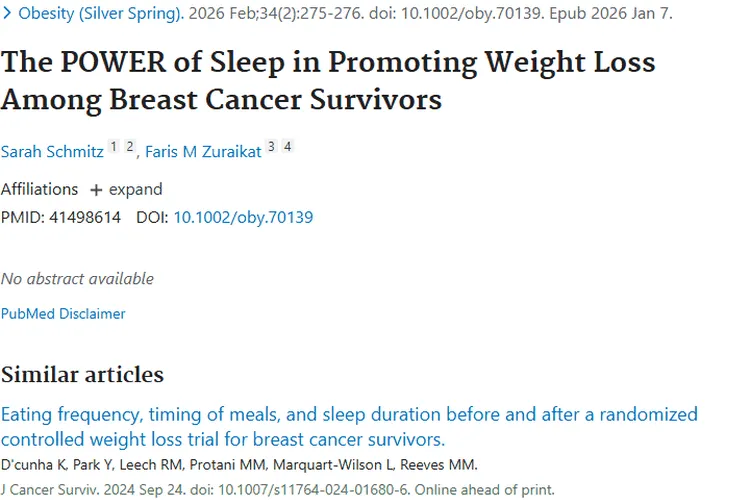Click the PMID number 41498614

(84, 216)
